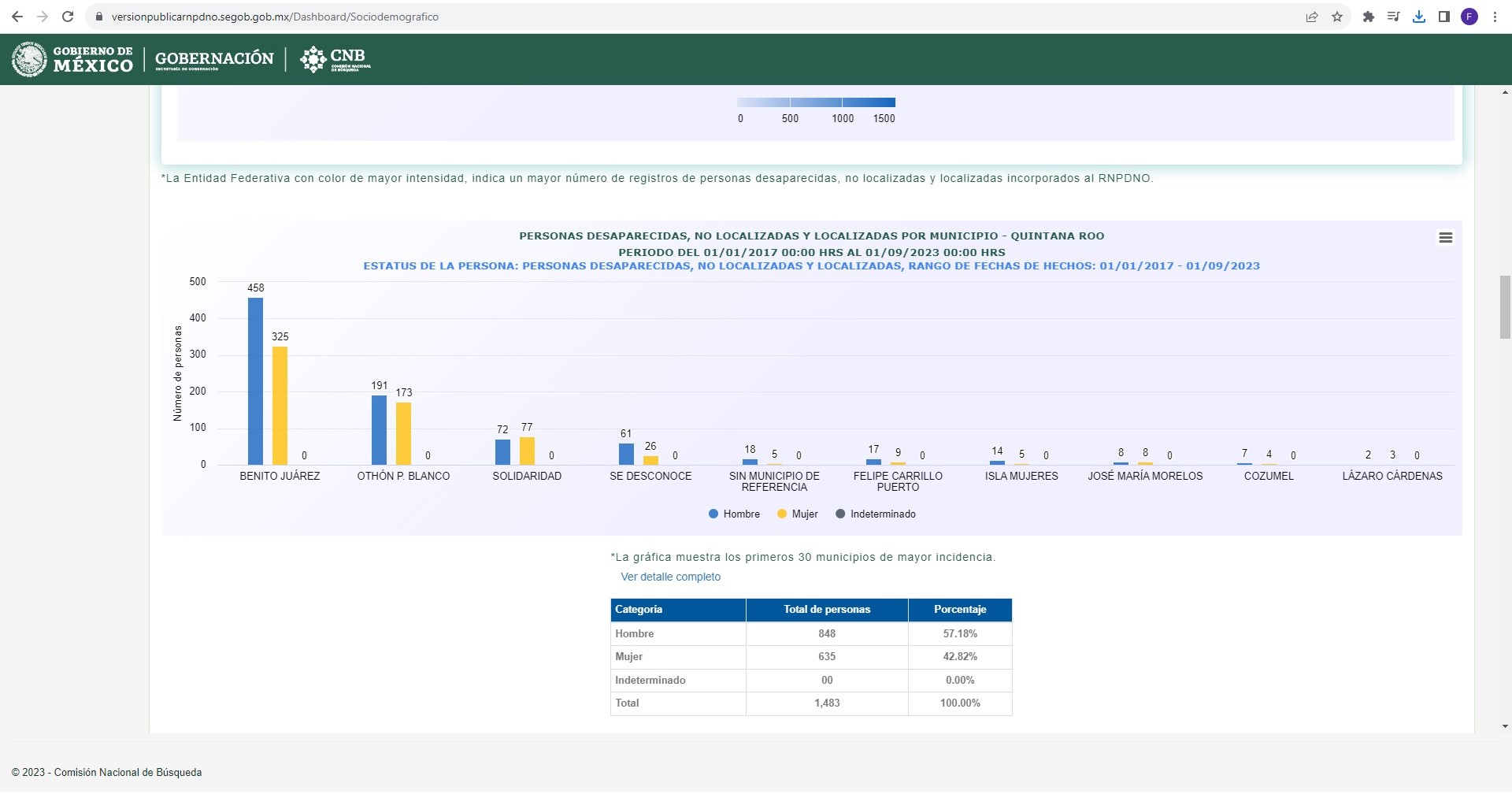The width and height of the screenshot is (1512, 798).
Task: Open Chrome three-dot menu
Action: pos(1495,17)
